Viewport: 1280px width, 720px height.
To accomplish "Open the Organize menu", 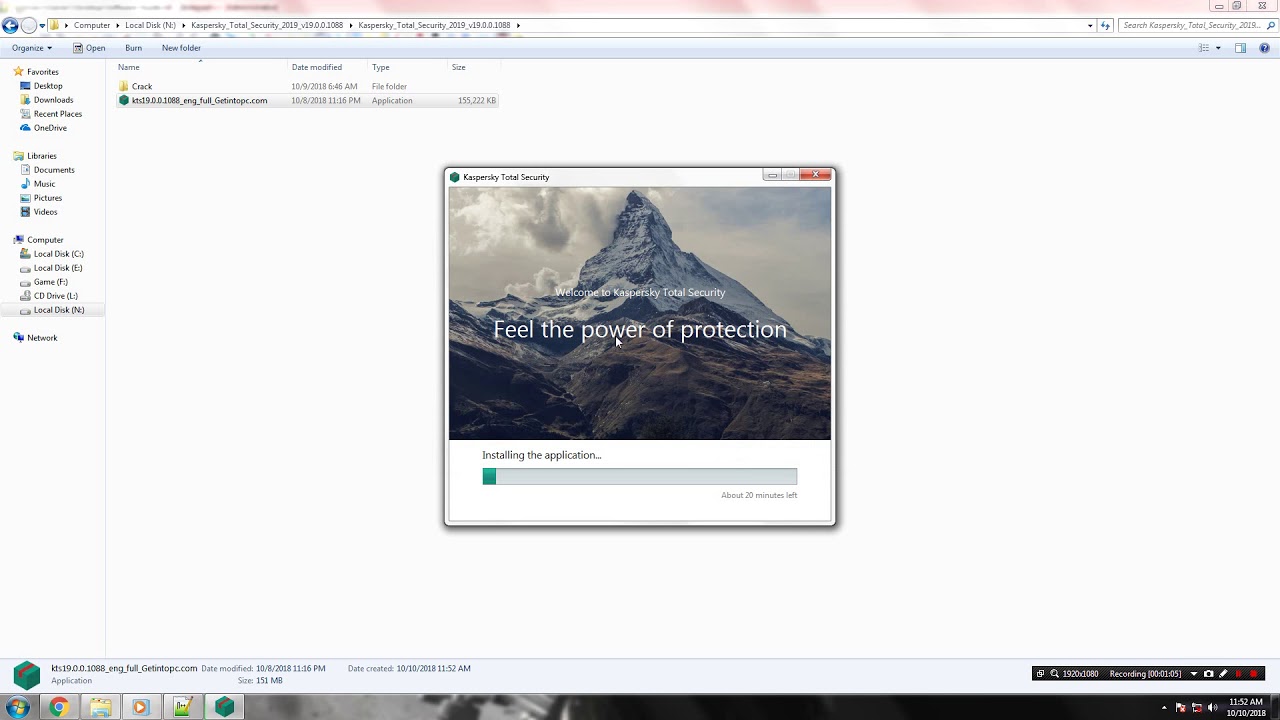I will click(32, 48).
